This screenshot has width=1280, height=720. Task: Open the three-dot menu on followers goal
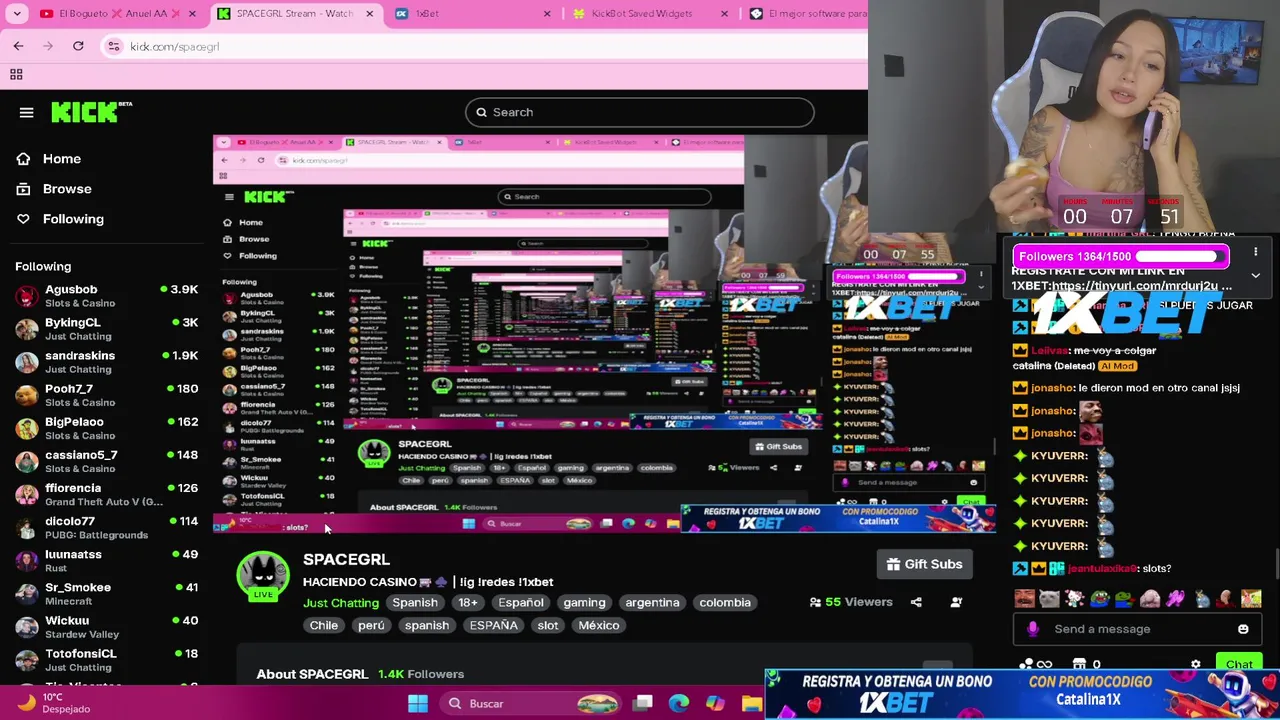click(x=1255, y=253)
